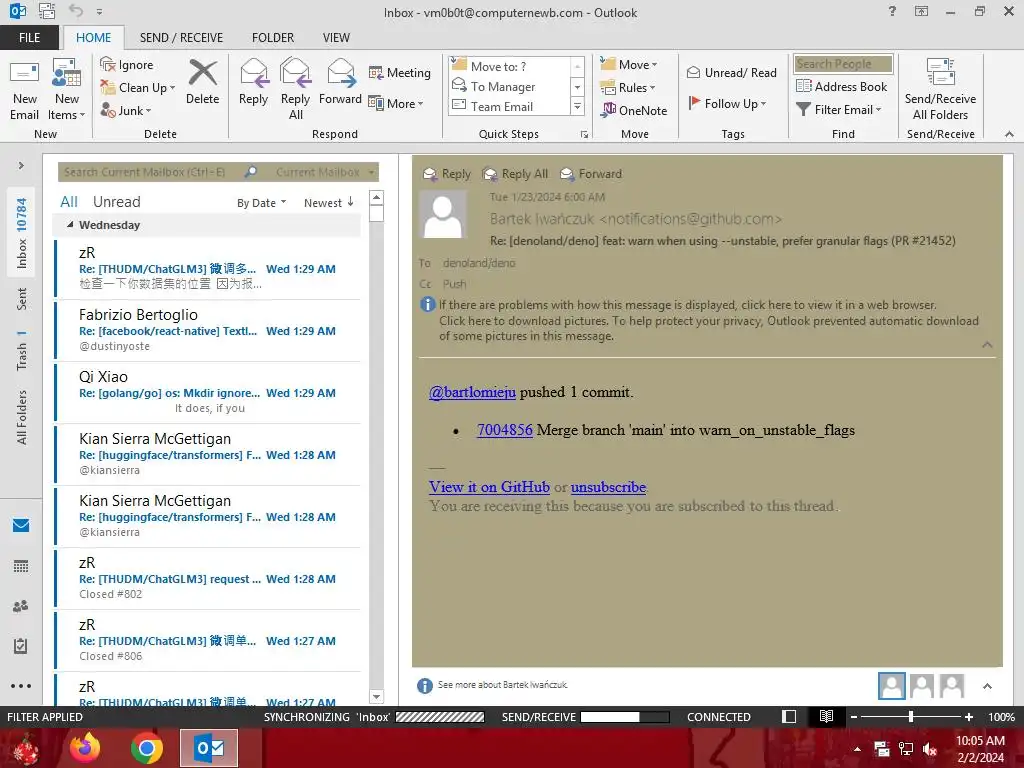Open the Clean Up dropdown
Image resolution: width=1024 pixels, height=768 pixels.
[138, 88]
